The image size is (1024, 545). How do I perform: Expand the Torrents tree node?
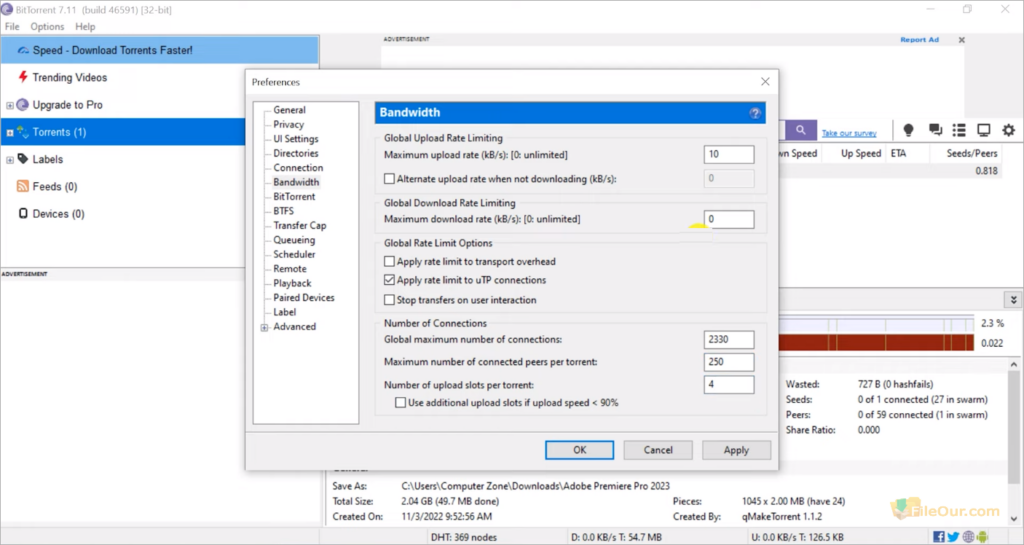tap(10, 132)
